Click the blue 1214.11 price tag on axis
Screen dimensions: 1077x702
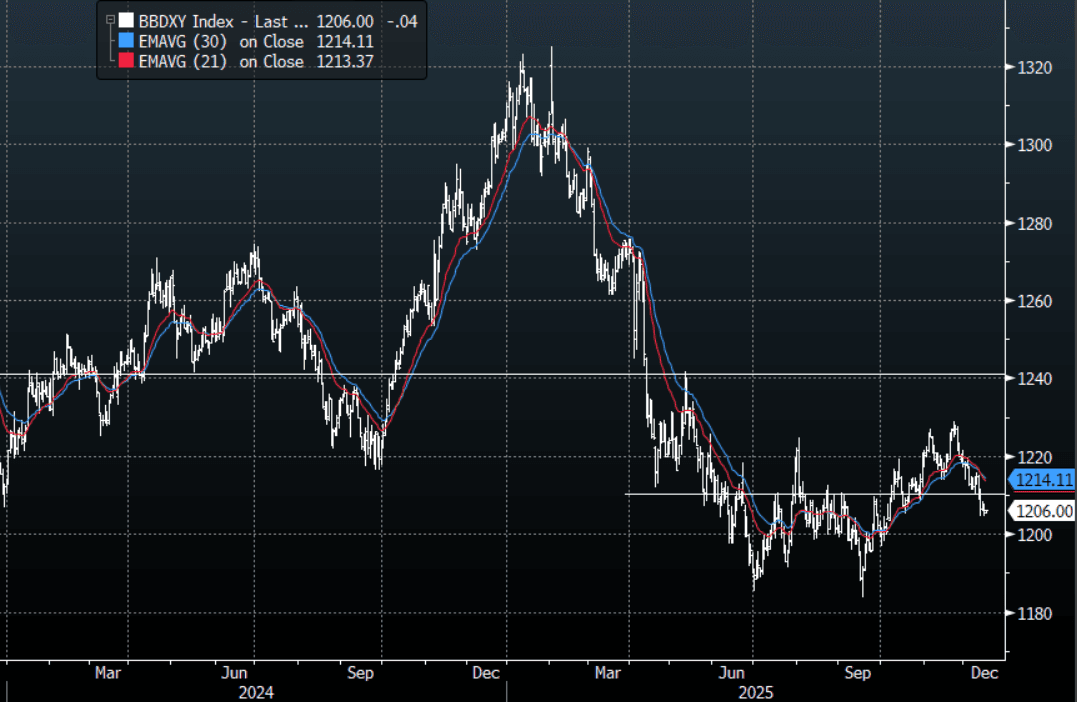[1044, 480]
